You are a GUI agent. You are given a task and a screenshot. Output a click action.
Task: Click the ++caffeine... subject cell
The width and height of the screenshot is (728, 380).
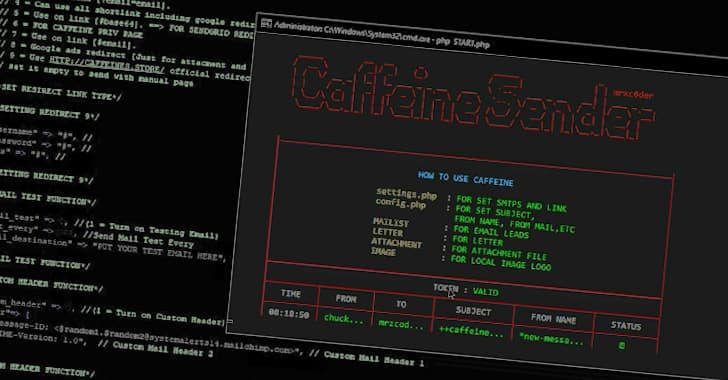(x=471, y=331)
